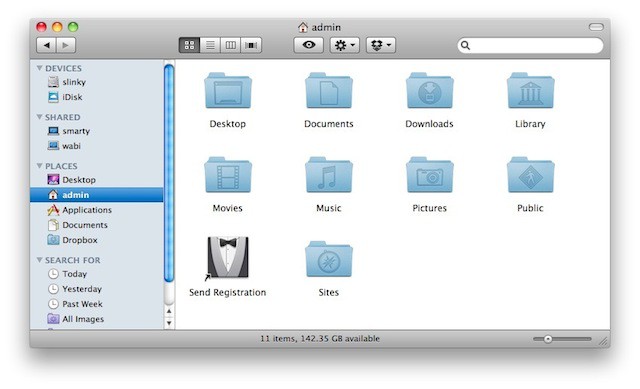Screen dimensions: 640x389
Task: Click the admin home icon in title bar
Action: [302, 27]
